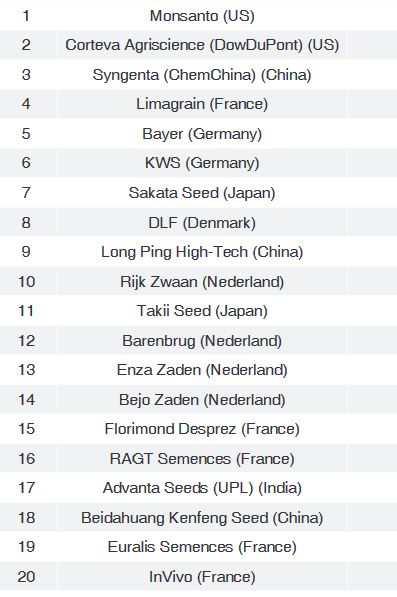Select Syngenta (ChemChina) (China) cell
This screenshot has height=597, width=397.
pyautogui.click(x=202, y=75)
